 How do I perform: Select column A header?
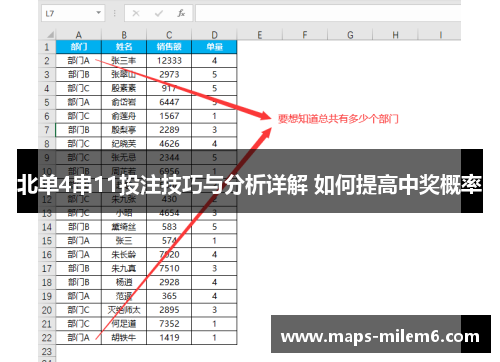coord(79,35)
